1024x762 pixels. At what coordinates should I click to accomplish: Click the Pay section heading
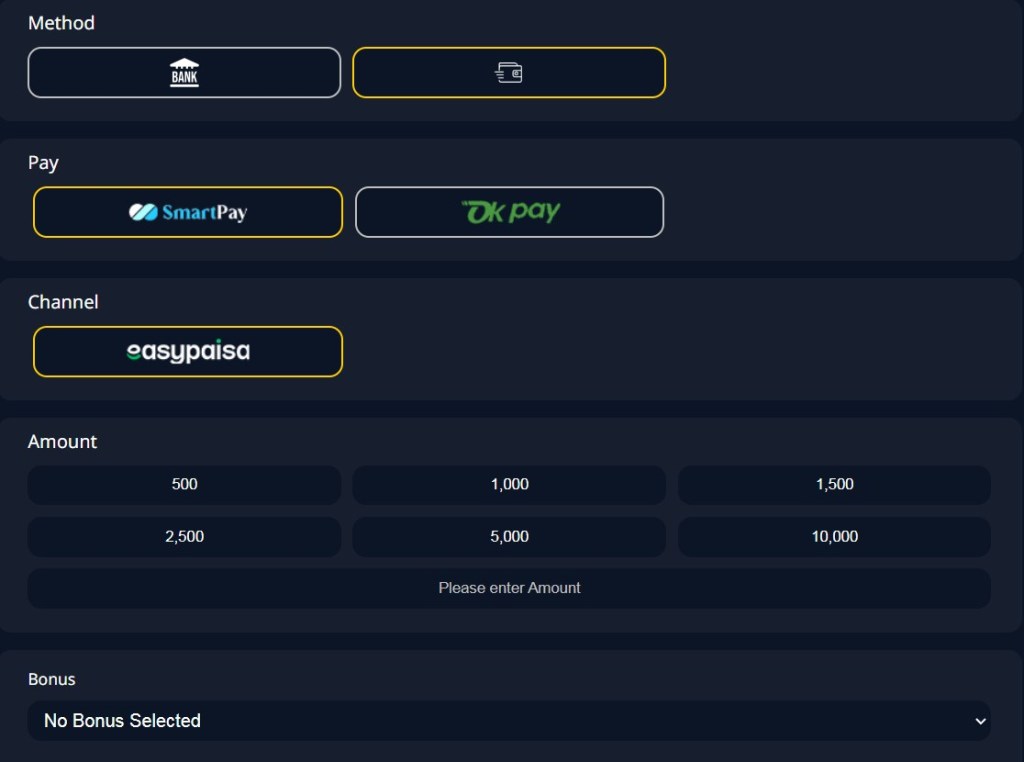[x=43, y=162]
